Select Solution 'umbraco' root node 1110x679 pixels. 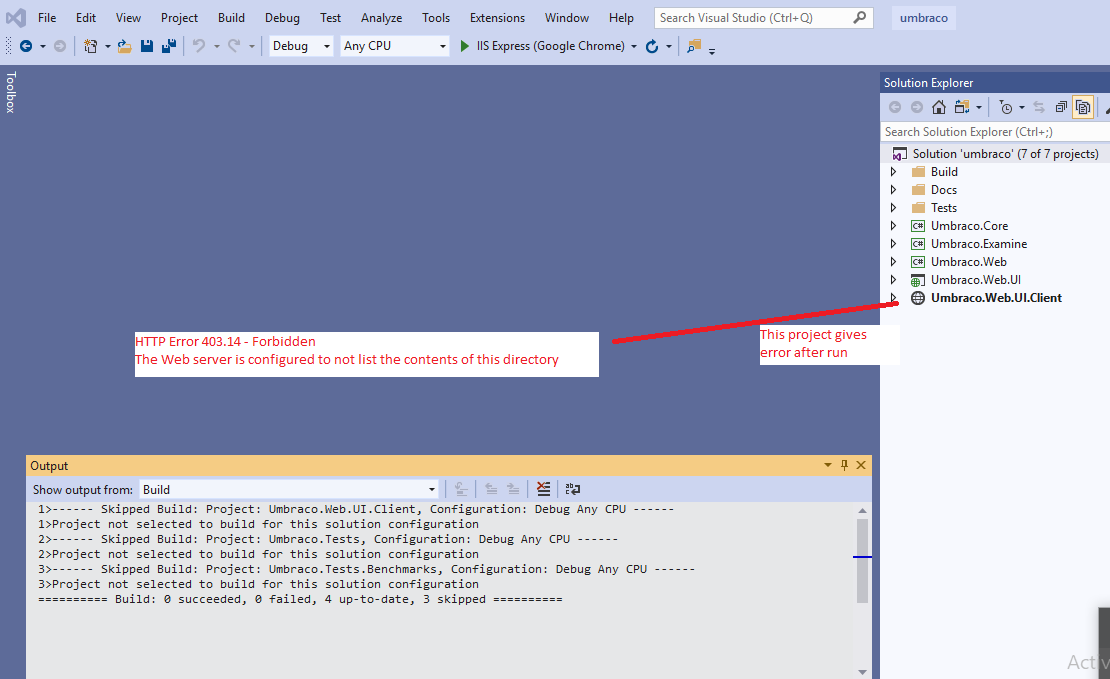pos(1005,154)
